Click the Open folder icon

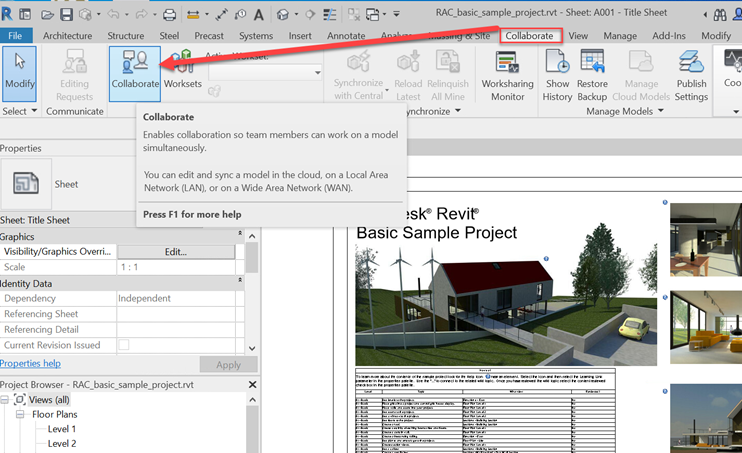coord(47,15)
